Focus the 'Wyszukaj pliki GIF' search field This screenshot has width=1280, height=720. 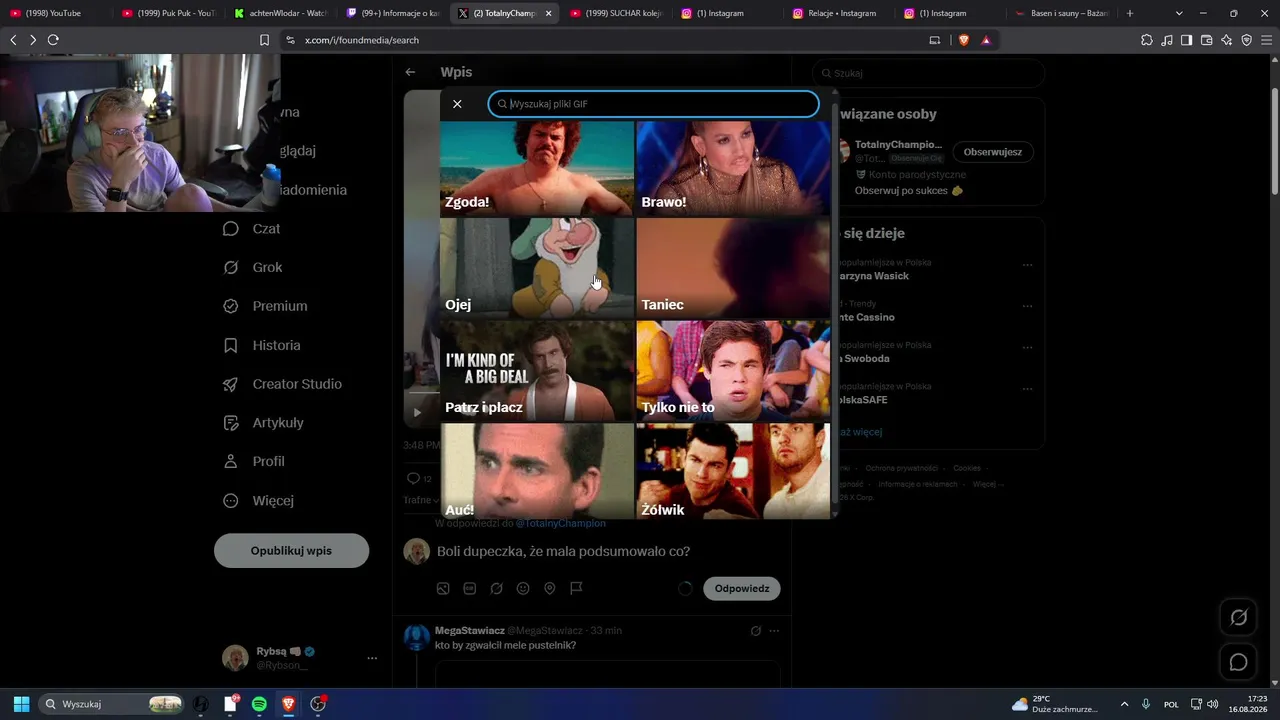(x=653, y=104)
